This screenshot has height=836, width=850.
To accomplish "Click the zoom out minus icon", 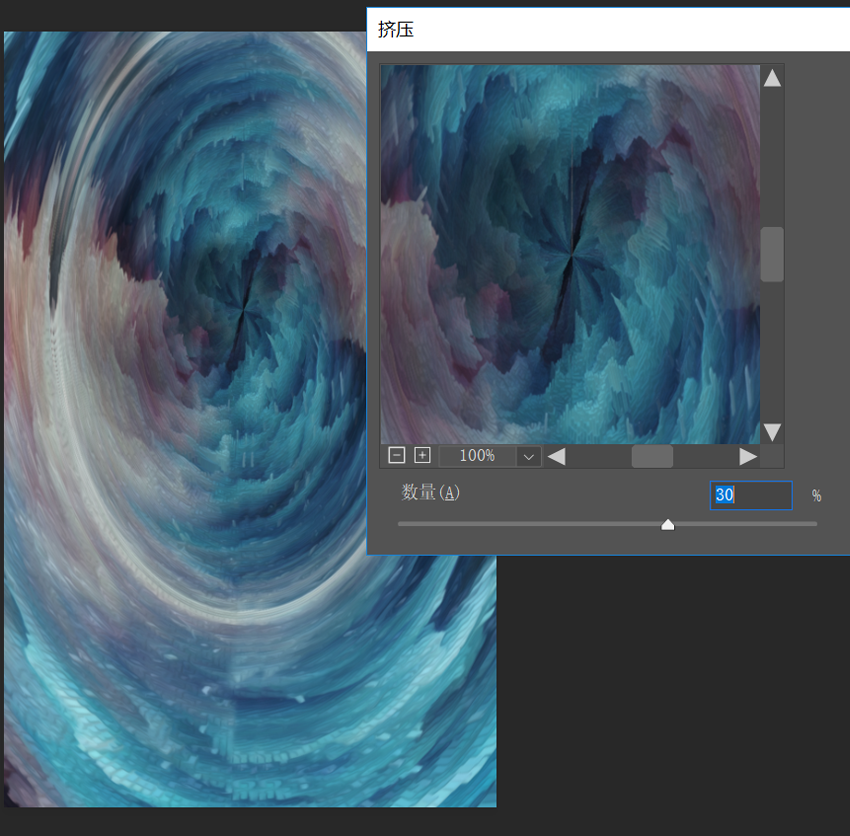I will [x=397, y=455].
